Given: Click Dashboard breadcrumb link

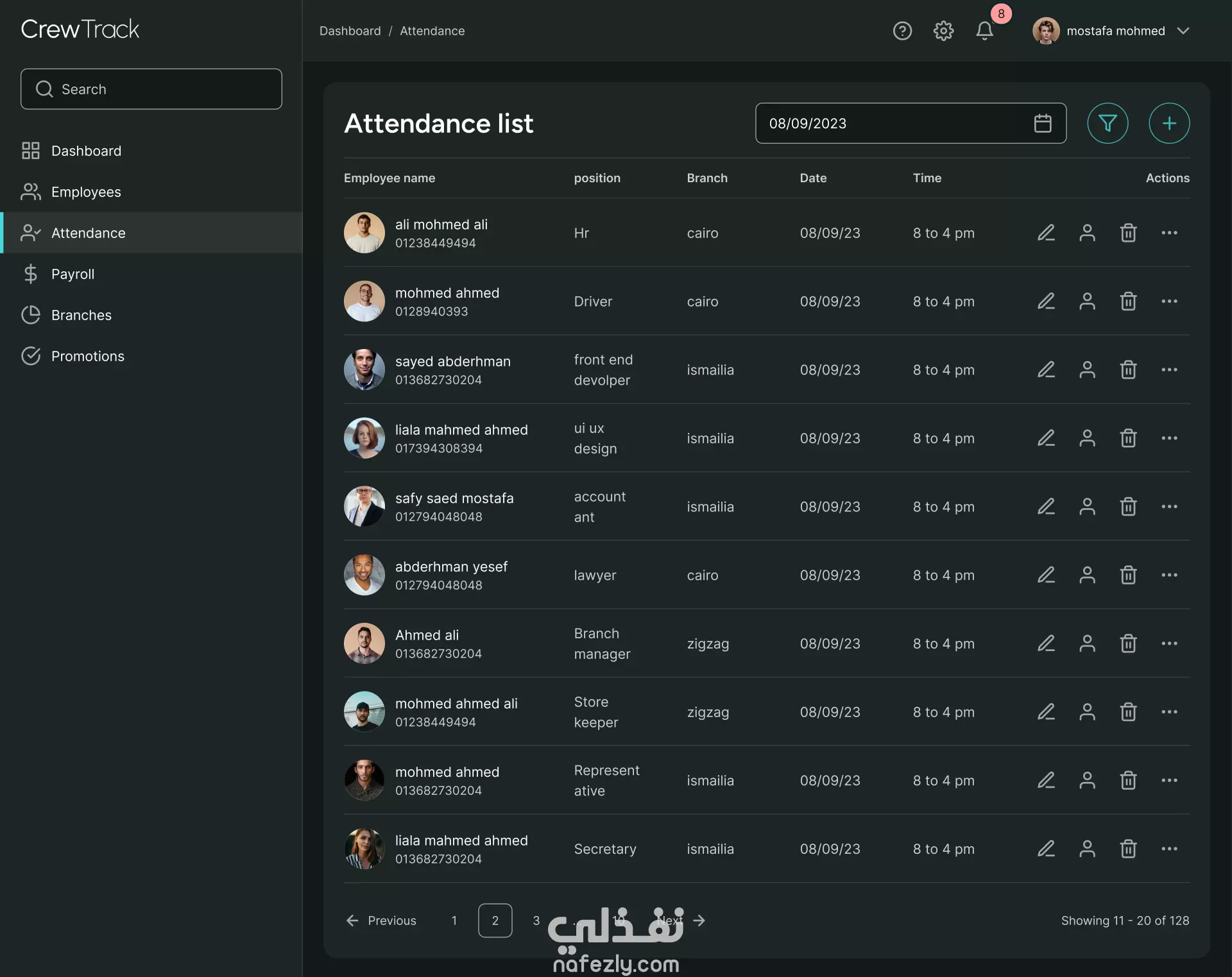Looking at the screenshot, I should click(350, 31).
